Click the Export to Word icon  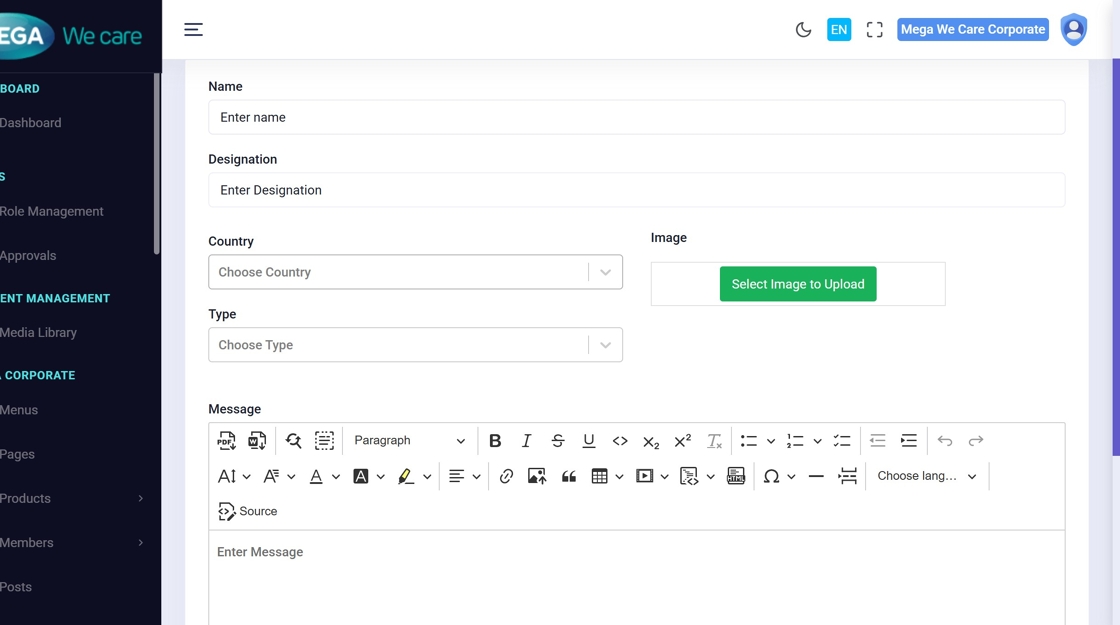(257, 441)
